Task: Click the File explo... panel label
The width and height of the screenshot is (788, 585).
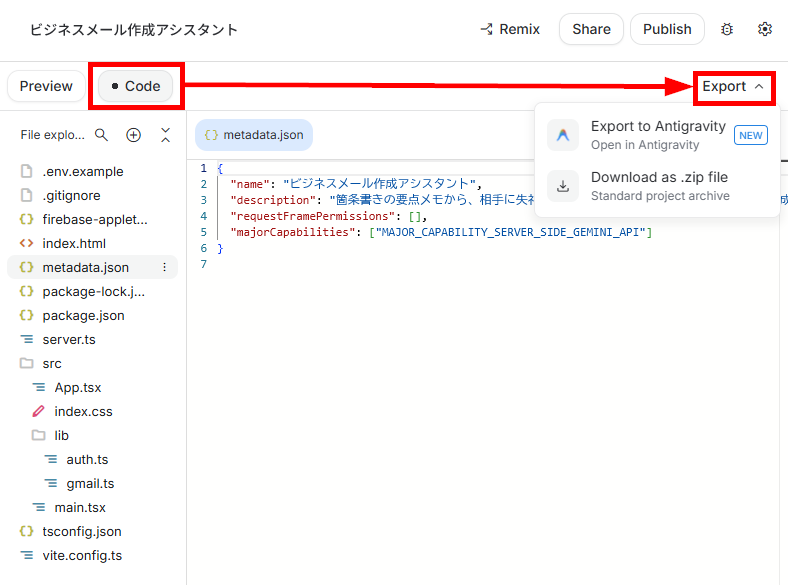Action: [x=52, y=135]
